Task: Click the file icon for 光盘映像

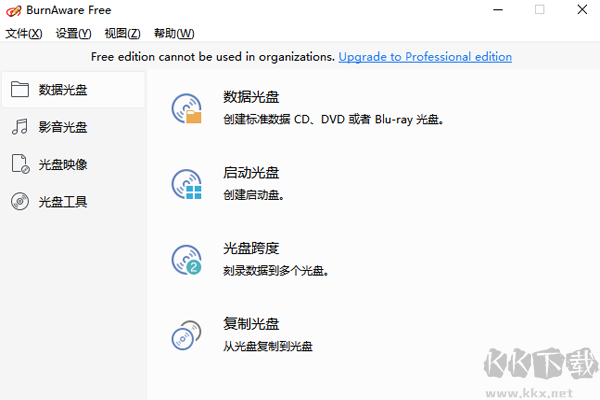Action: pos(20,164)
